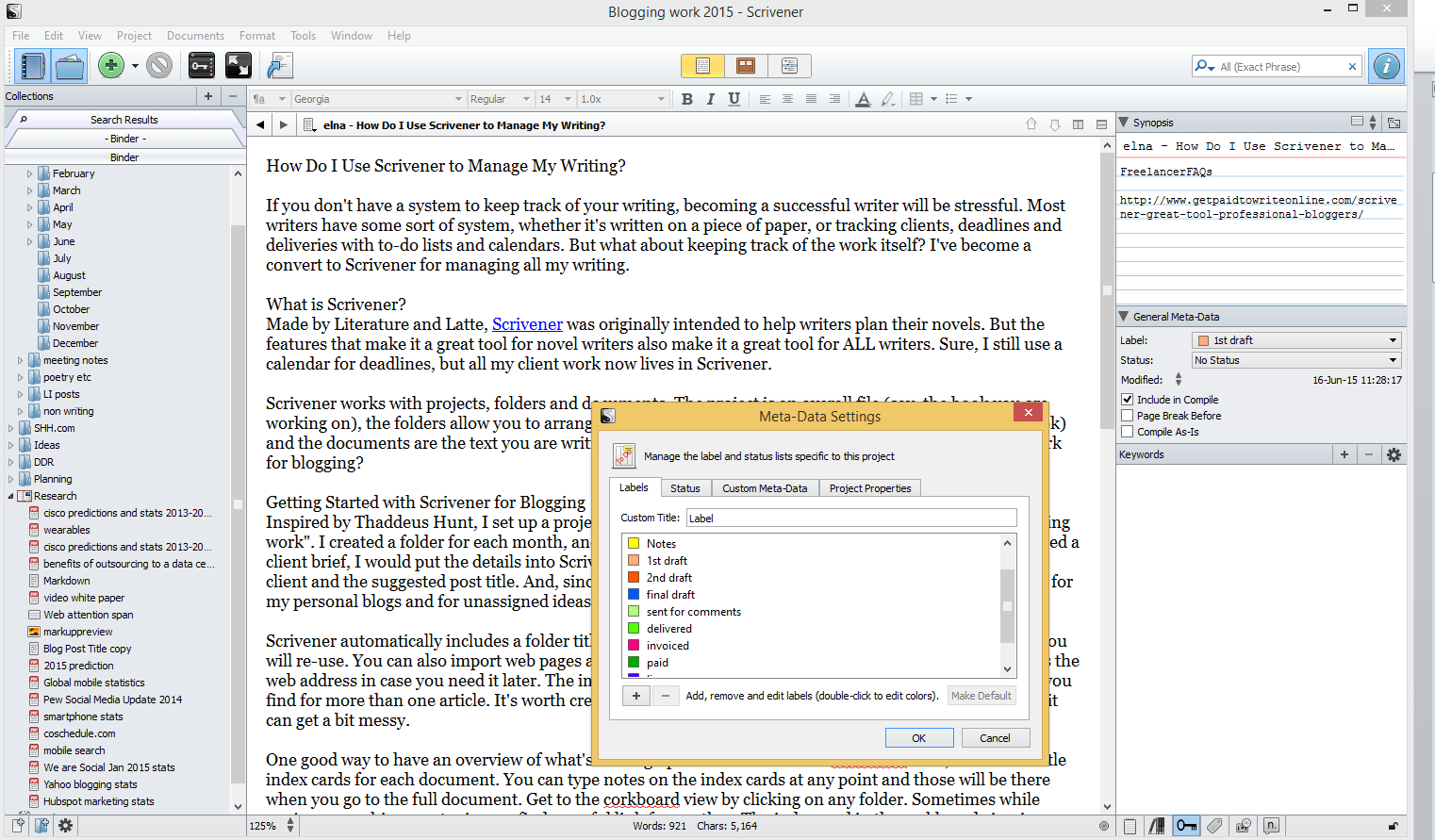Screen dimensions: 1435x840
Task: Switch to the Status tab
Action: click(x=685, y=488)
